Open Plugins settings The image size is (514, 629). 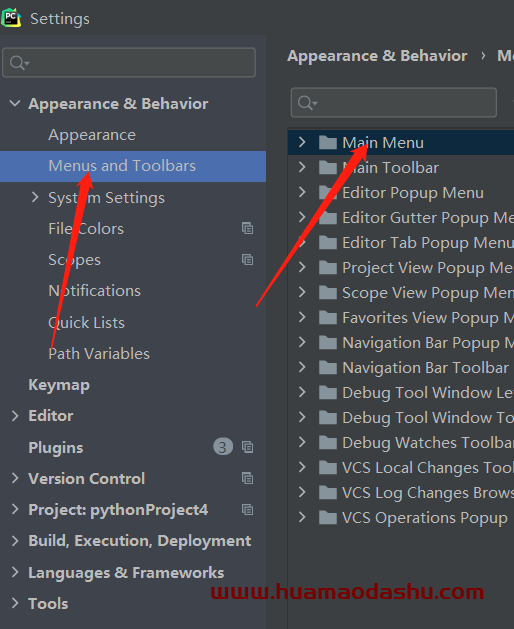point(56,448)
